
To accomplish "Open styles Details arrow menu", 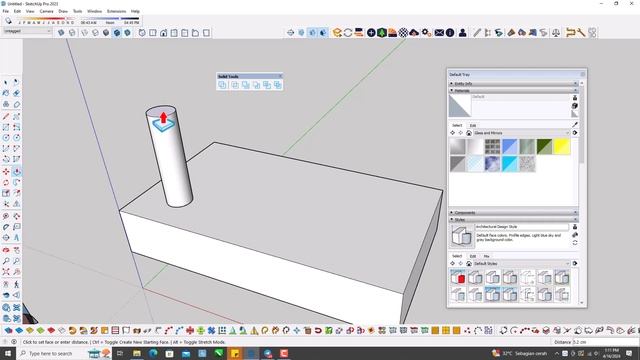I will coord(575,264).
